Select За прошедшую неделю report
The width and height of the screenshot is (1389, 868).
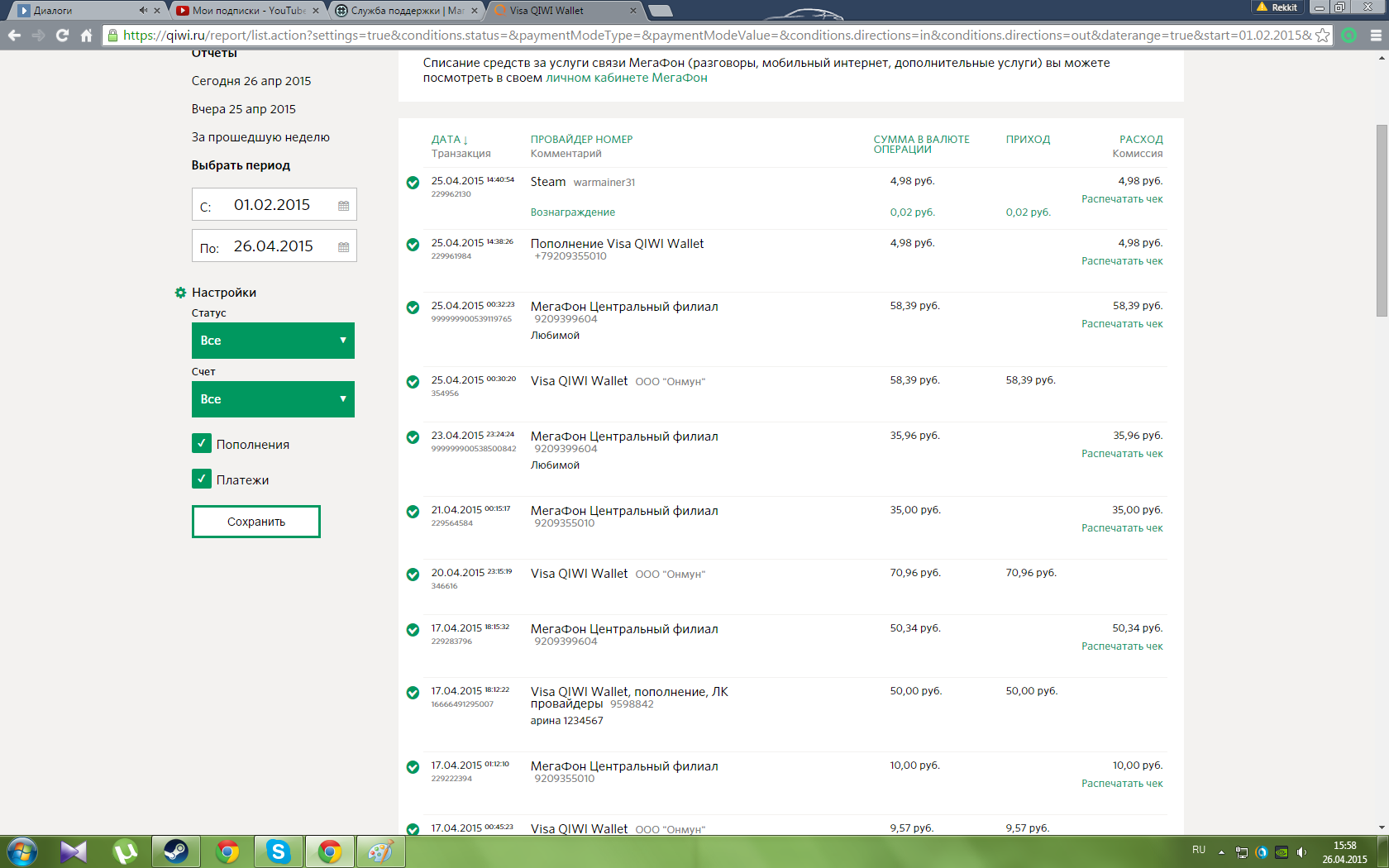[260, 137]
